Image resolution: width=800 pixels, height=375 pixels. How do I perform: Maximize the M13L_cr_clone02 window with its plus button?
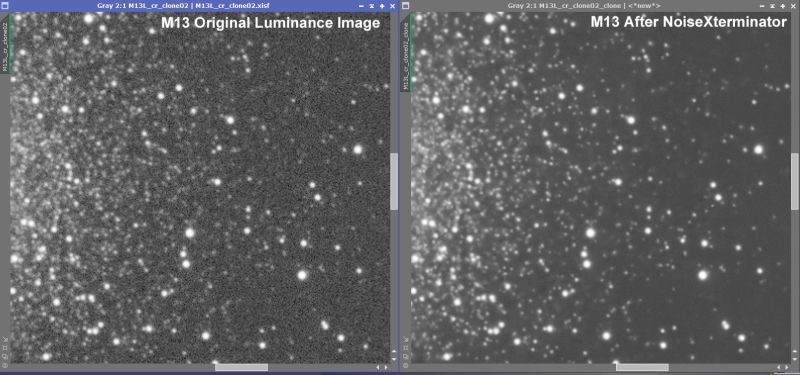click(382, 6)
